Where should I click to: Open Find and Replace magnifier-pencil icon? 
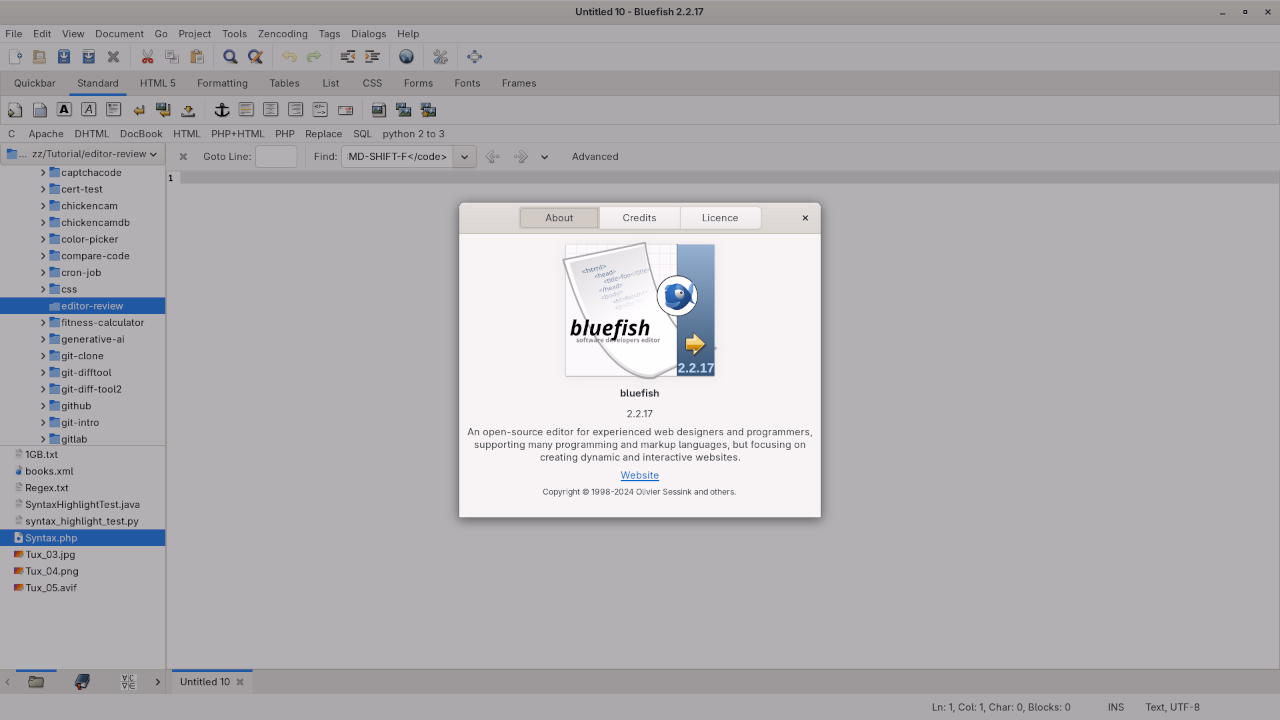coord(255,57)
